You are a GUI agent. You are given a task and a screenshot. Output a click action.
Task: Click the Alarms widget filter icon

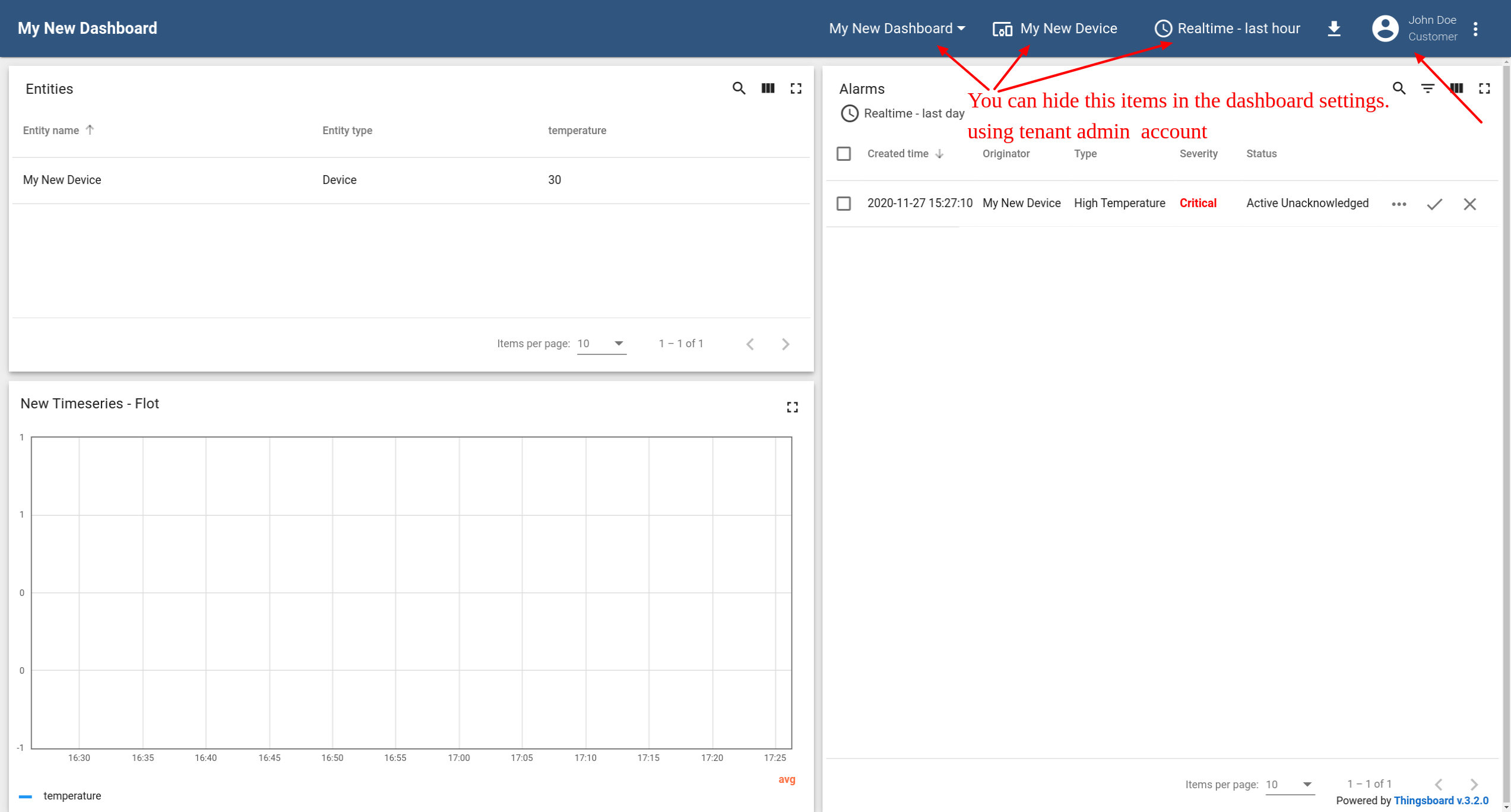1427,88
